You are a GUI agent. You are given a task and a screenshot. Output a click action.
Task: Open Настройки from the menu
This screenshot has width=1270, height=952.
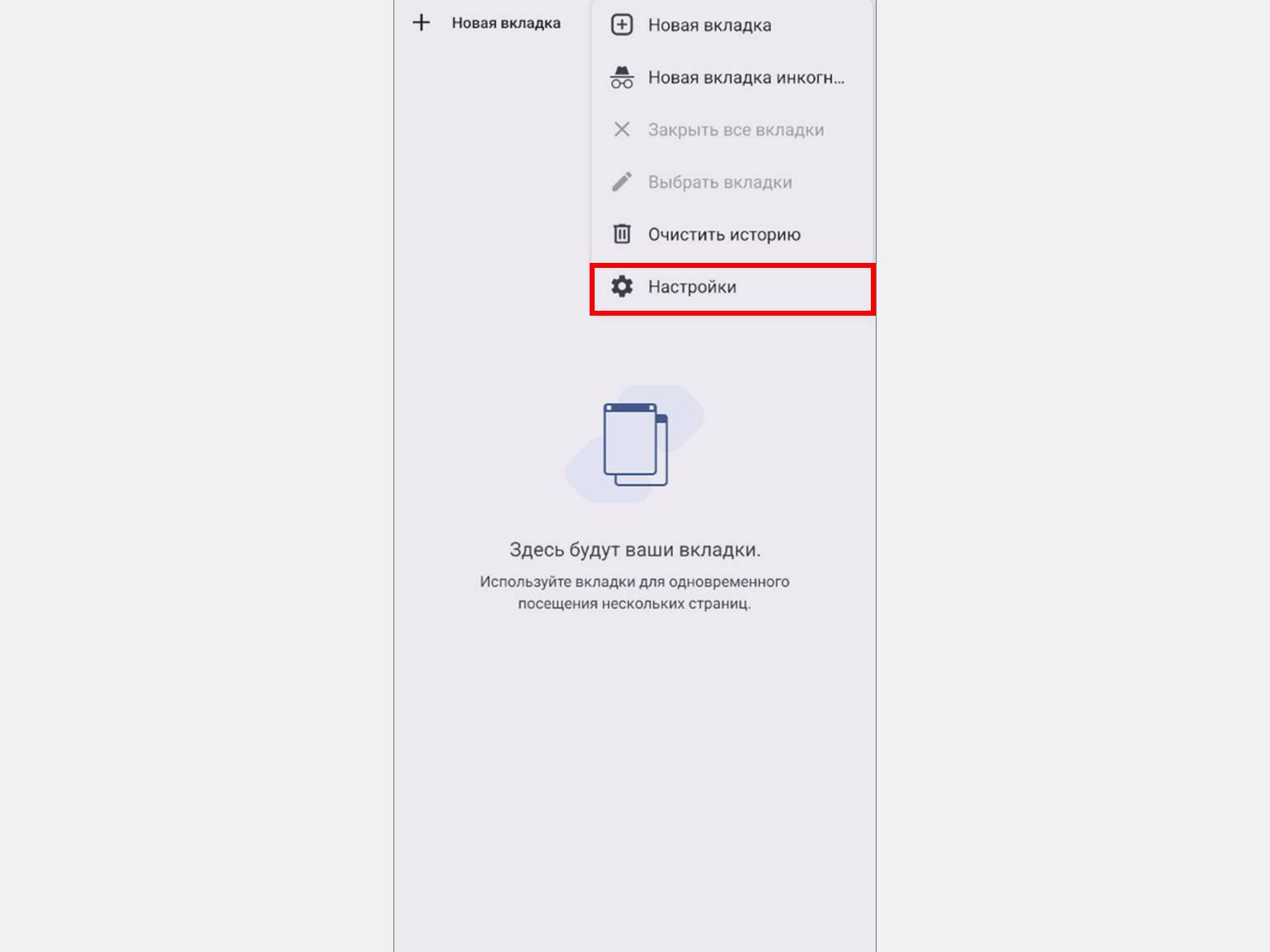[732, 288]
